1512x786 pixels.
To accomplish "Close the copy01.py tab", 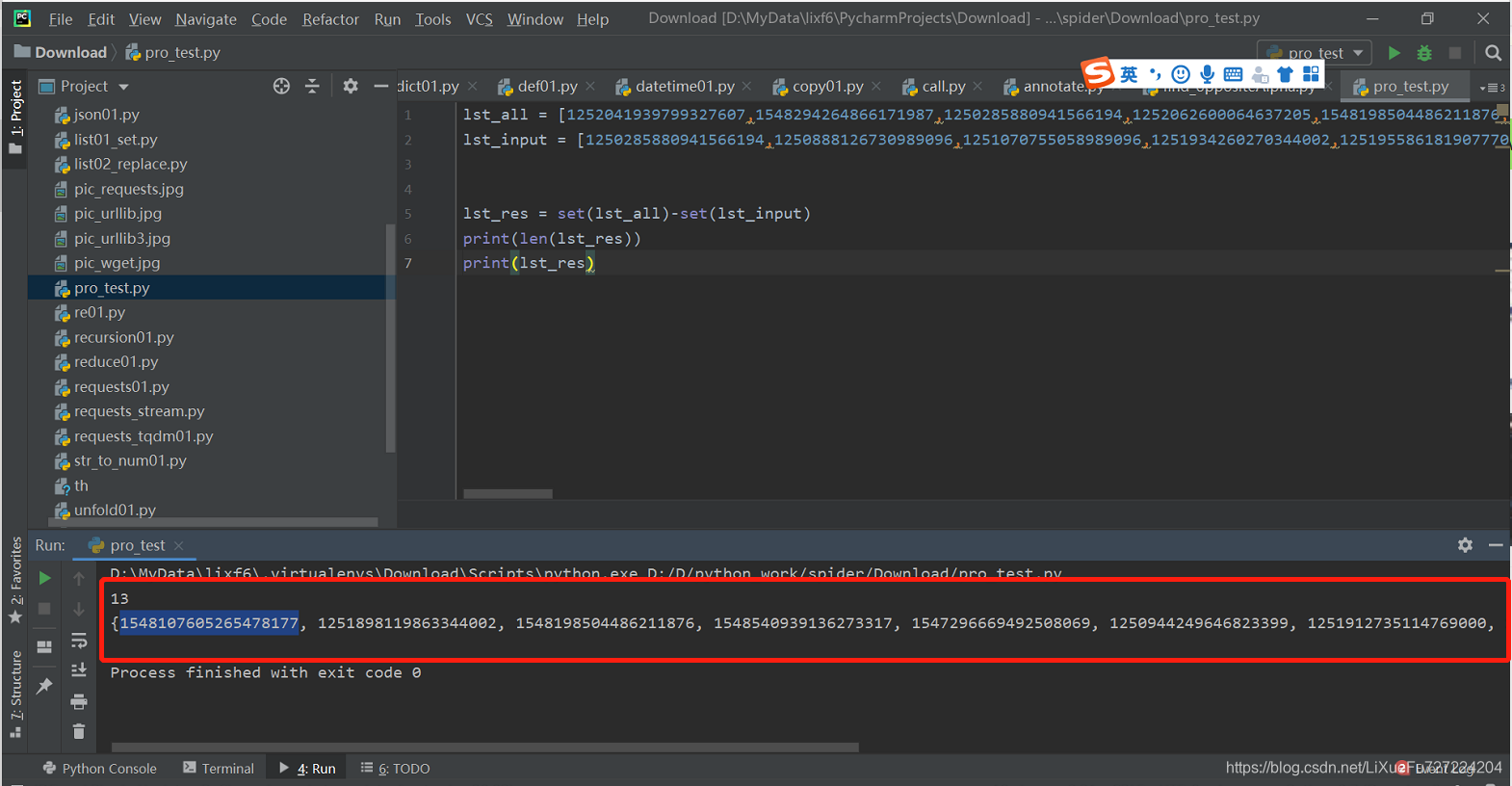I will coord(876,87).
